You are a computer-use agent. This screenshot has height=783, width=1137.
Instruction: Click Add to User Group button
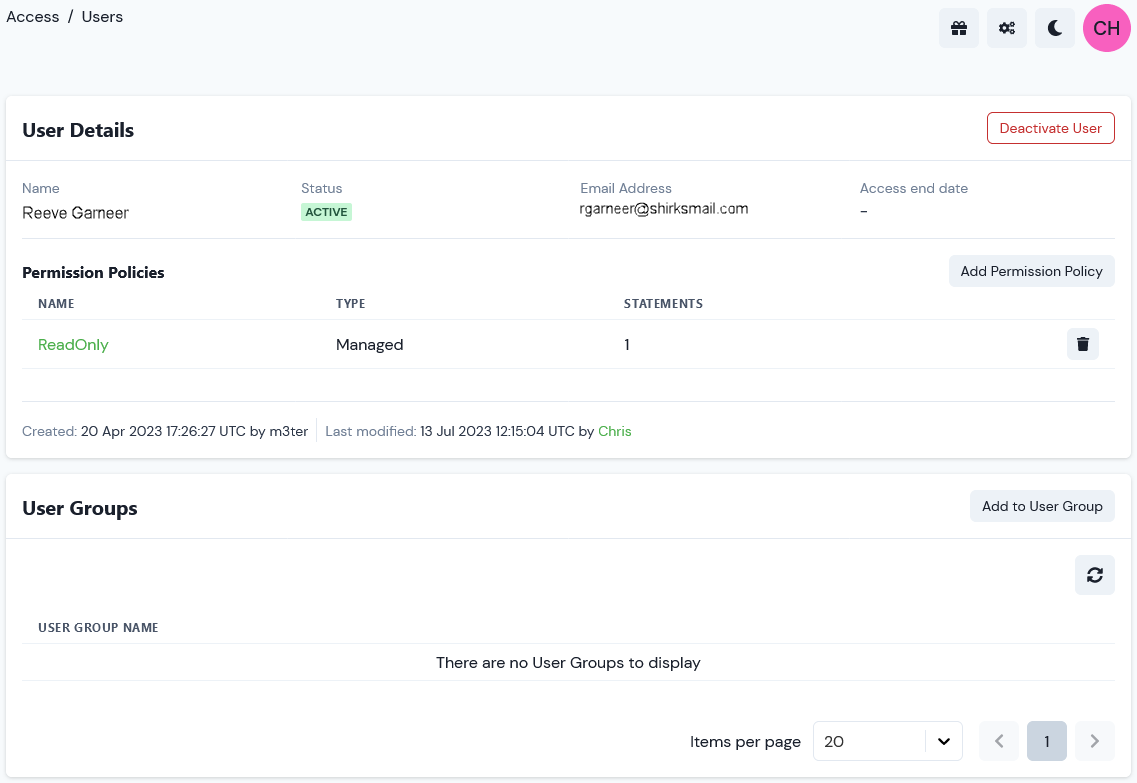1042,506
